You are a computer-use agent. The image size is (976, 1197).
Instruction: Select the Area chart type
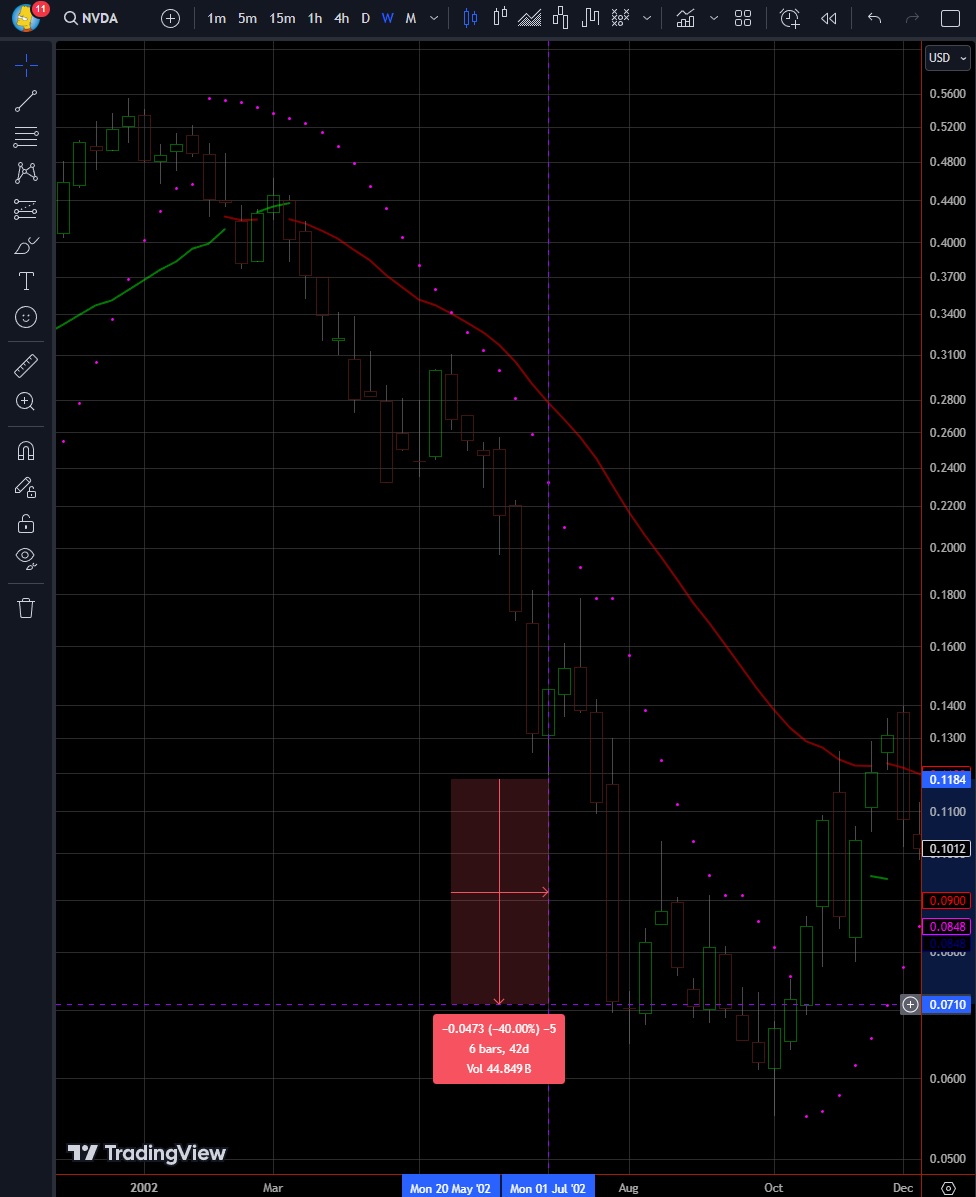[x=530, y=18]
